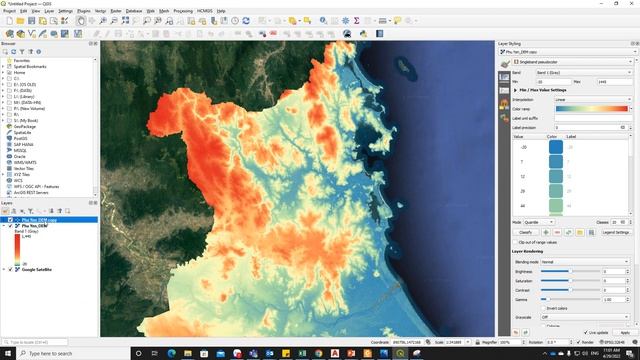This screenshot has width=640, height=360.
Task: Remove selected color ramp entry with red minus
Action: [557, 232]
